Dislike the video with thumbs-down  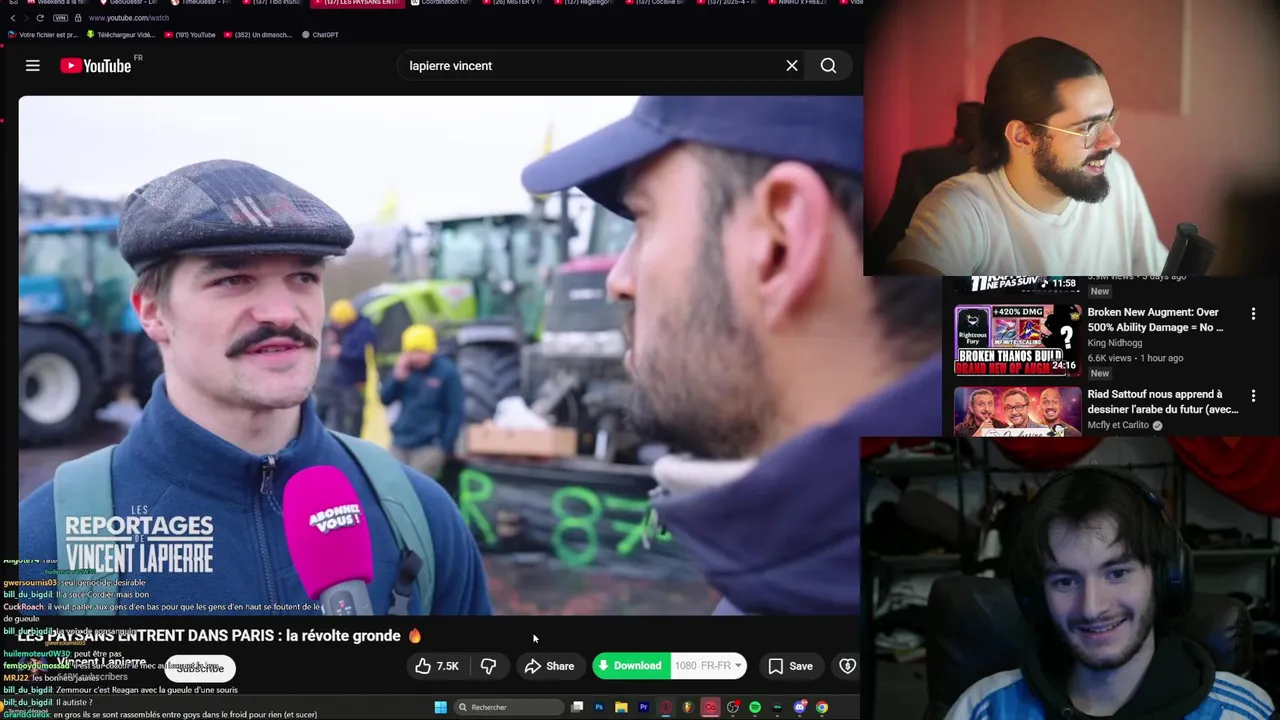tap(489, 666)
